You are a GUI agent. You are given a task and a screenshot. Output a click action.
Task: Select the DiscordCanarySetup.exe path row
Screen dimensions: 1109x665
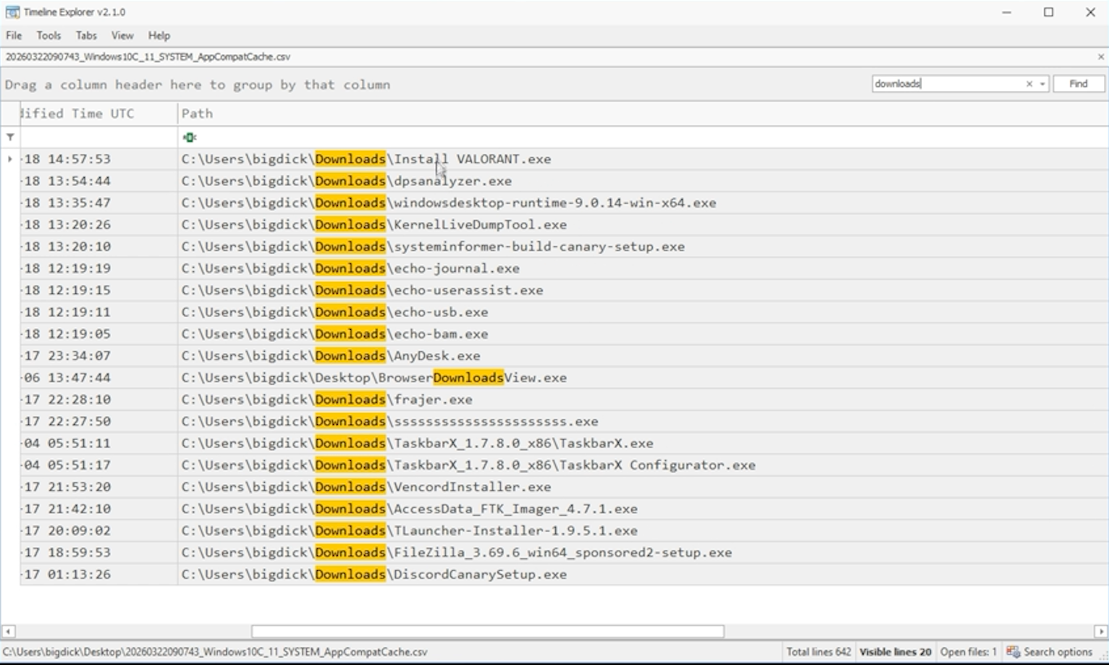pos(642,574)
